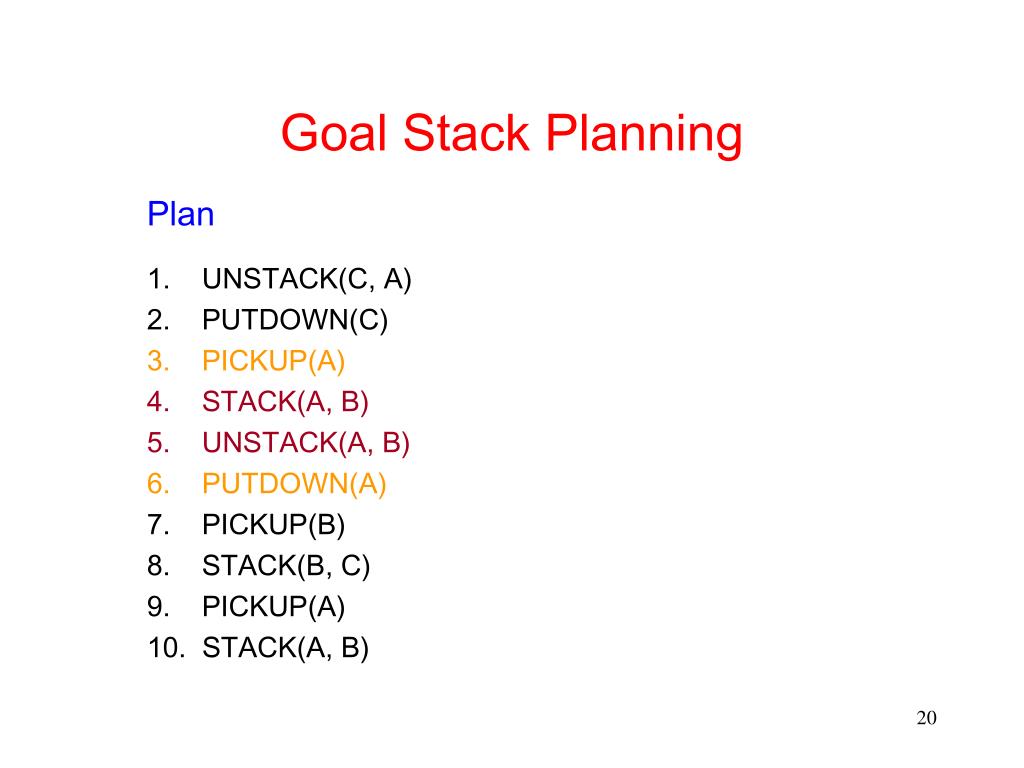The image size is (1024, 768).
Task: Click the orange list number 3.
Action: (x=158, y=361)
